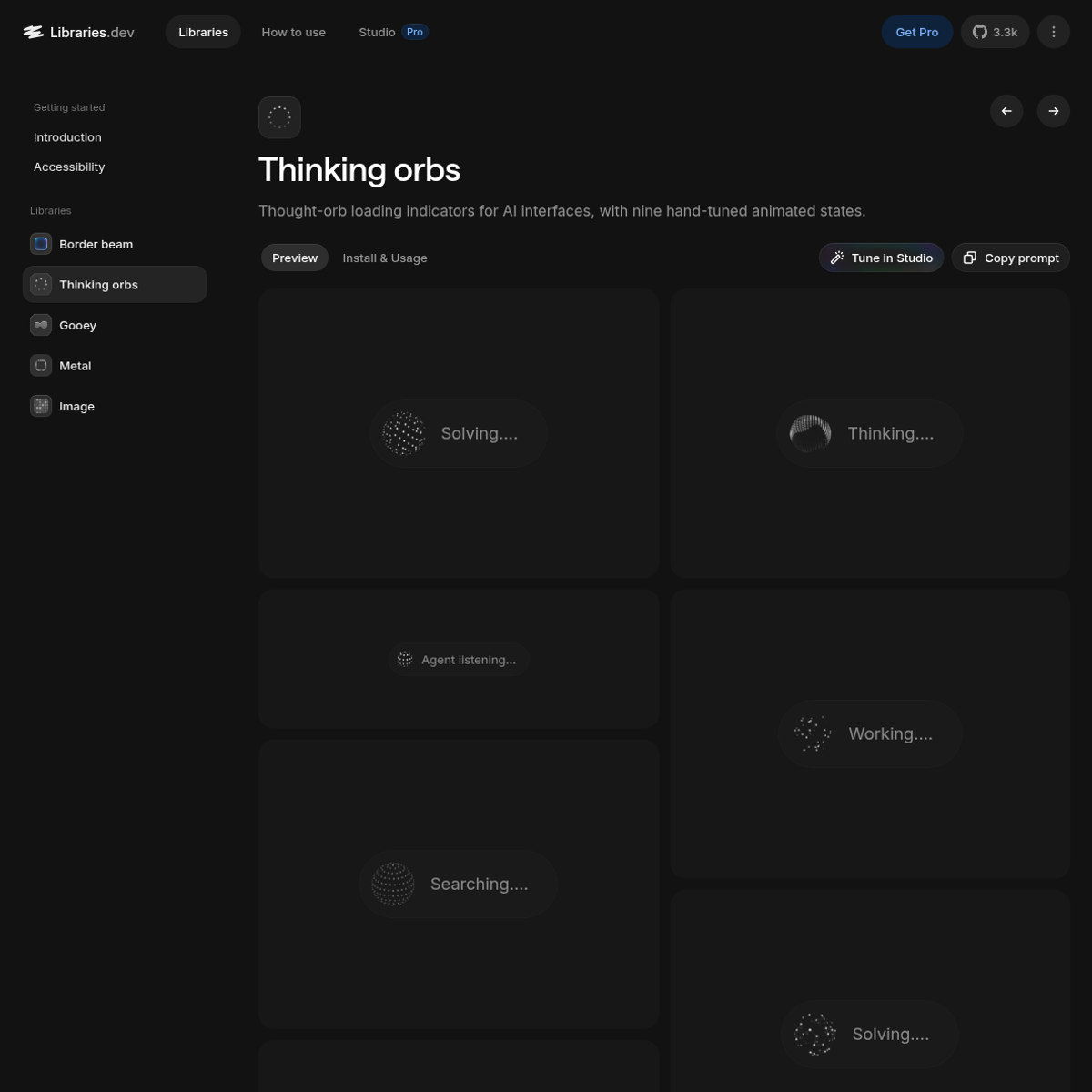The height and width of the screenshot is (1092, 1092).
Task: Click the Border beam sidebar icon
Action: [x=41, y=244]
